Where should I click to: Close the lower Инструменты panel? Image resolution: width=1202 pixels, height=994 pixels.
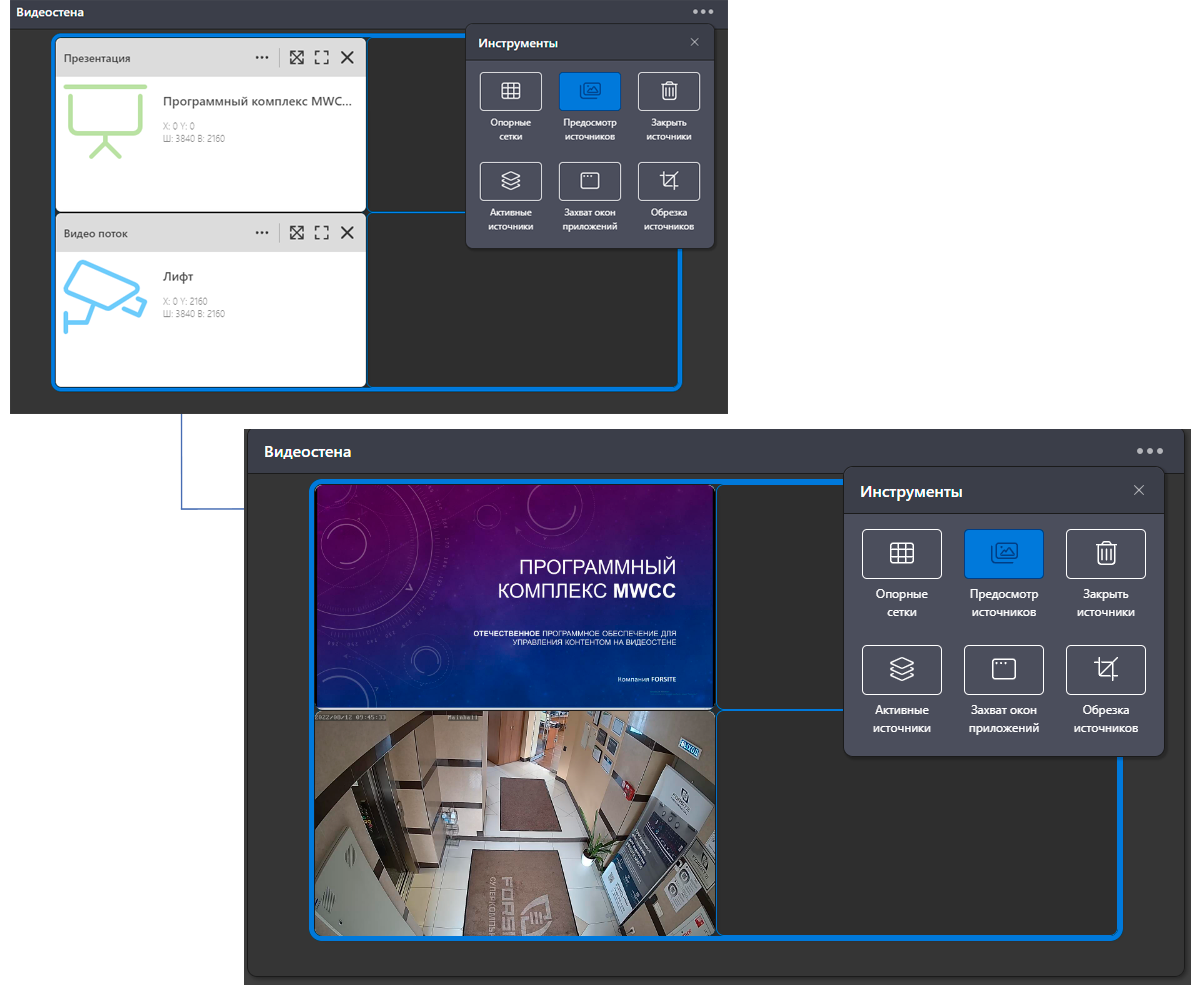point(1138,490)
